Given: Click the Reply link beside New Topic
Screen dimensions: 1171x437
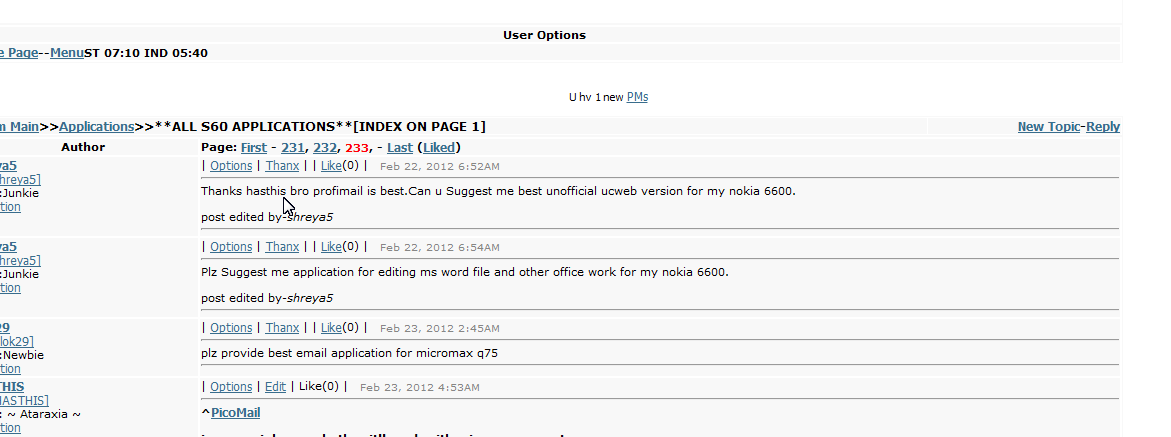Looking at the screenshot, I should point(1103,126).
